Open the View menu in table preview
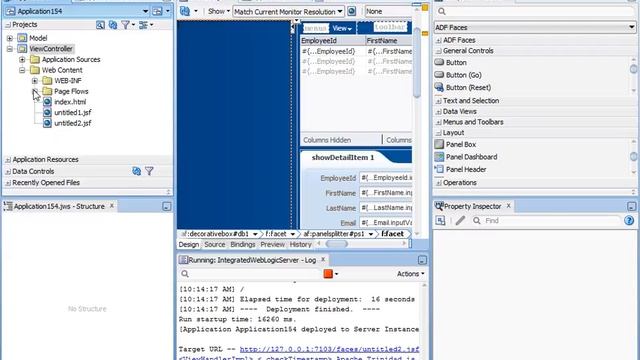640x360 pixels. [342, 28]
